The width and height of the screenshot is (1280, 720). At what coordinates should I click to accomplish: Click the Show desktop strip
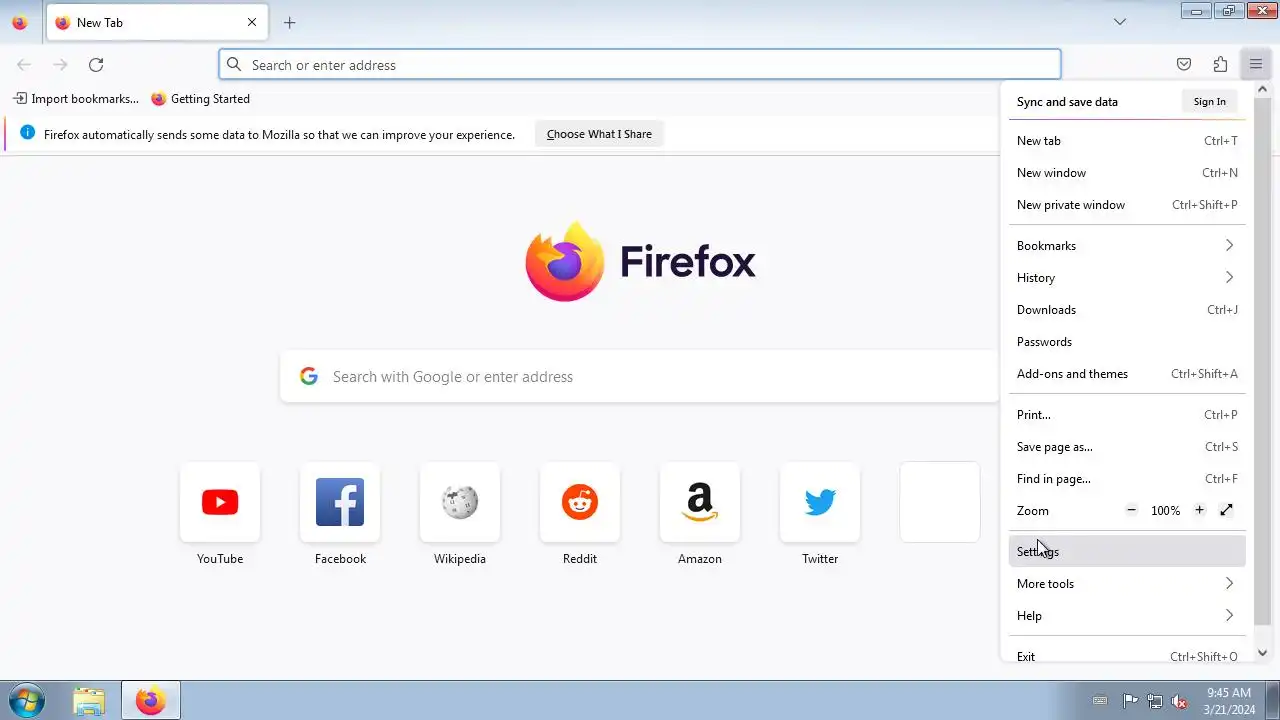(1273, 701)
